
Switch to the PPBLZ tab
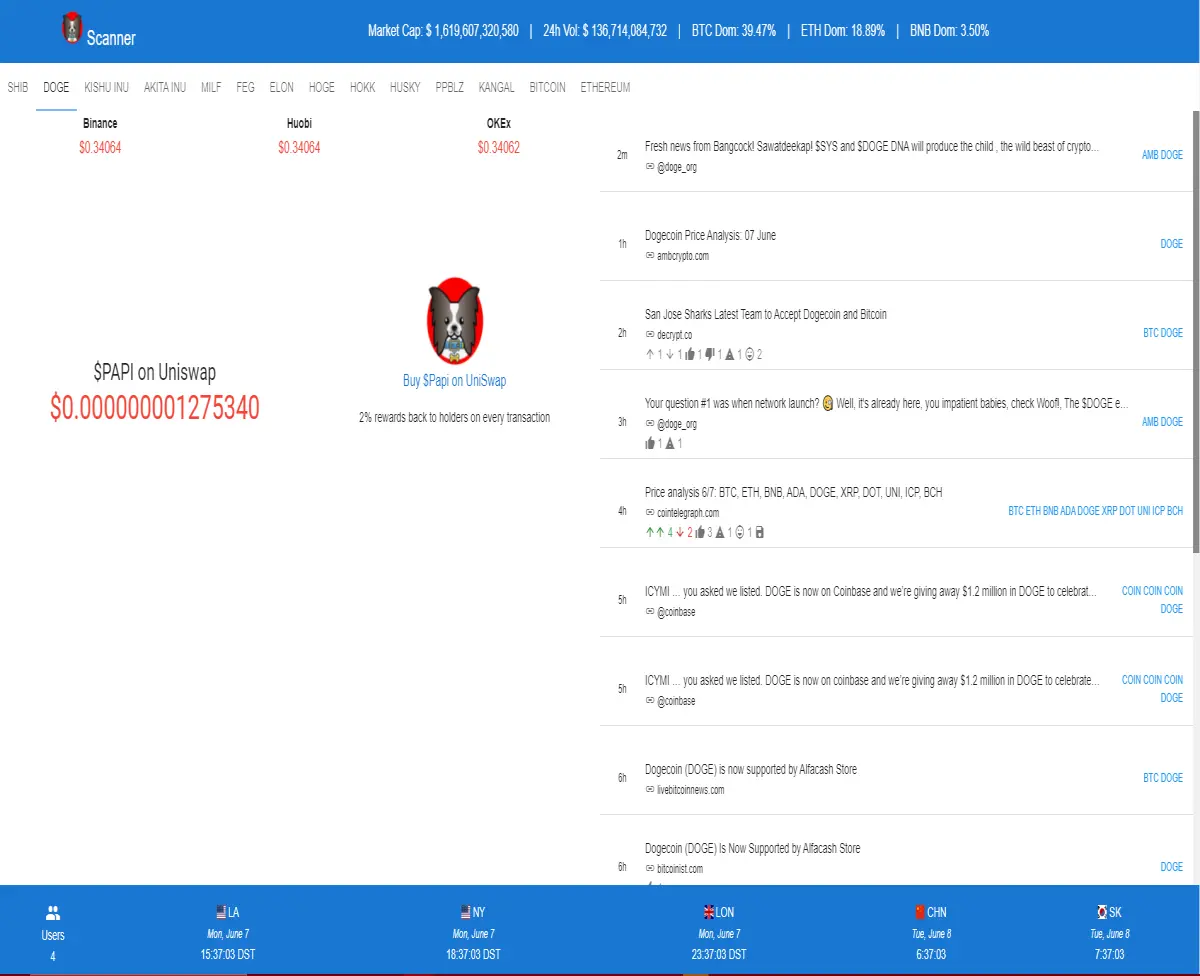pos(450,87)
